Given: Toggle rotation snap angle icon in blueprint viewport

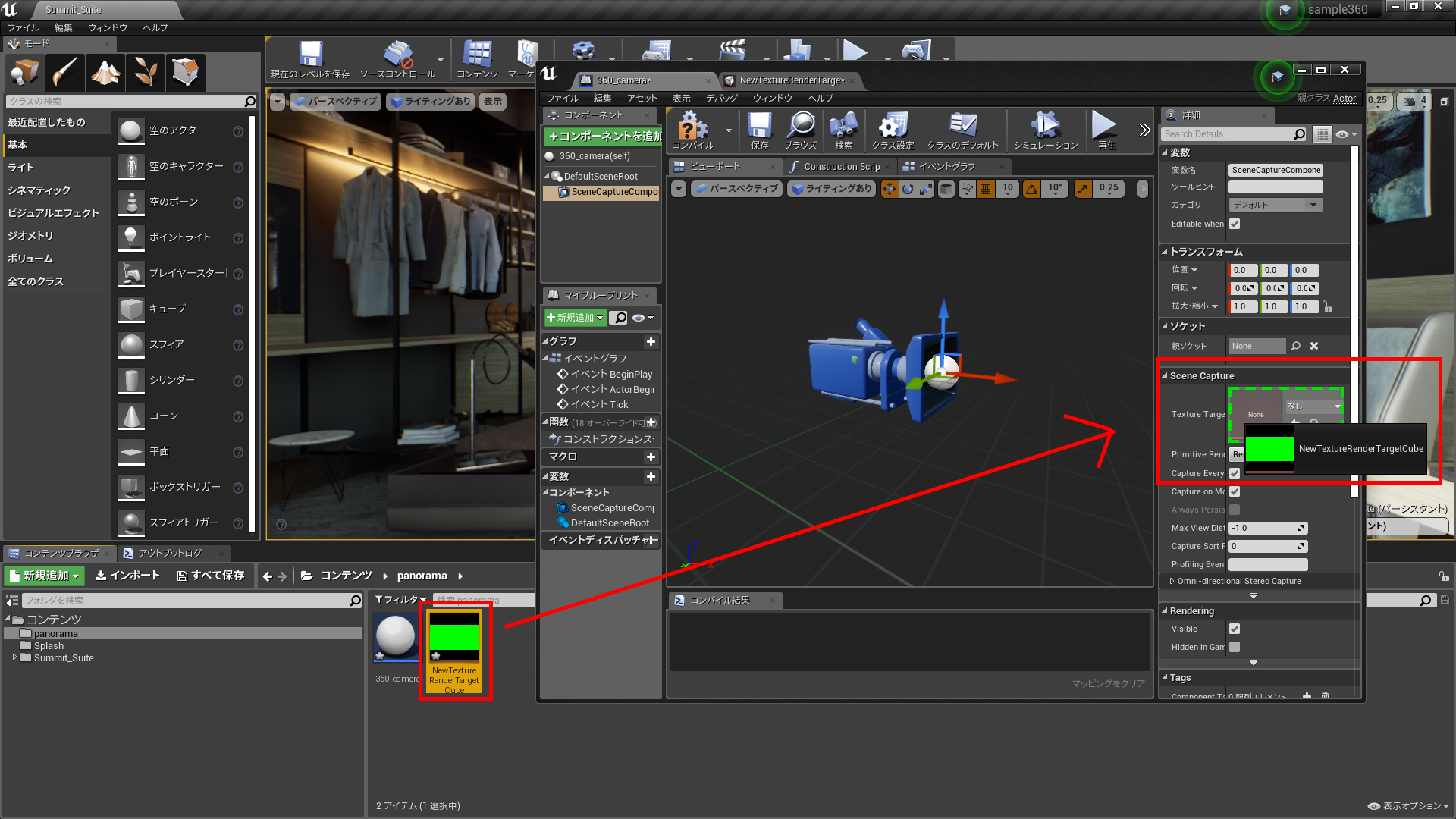Looking at the screenshot, I should pos(1031,189).
